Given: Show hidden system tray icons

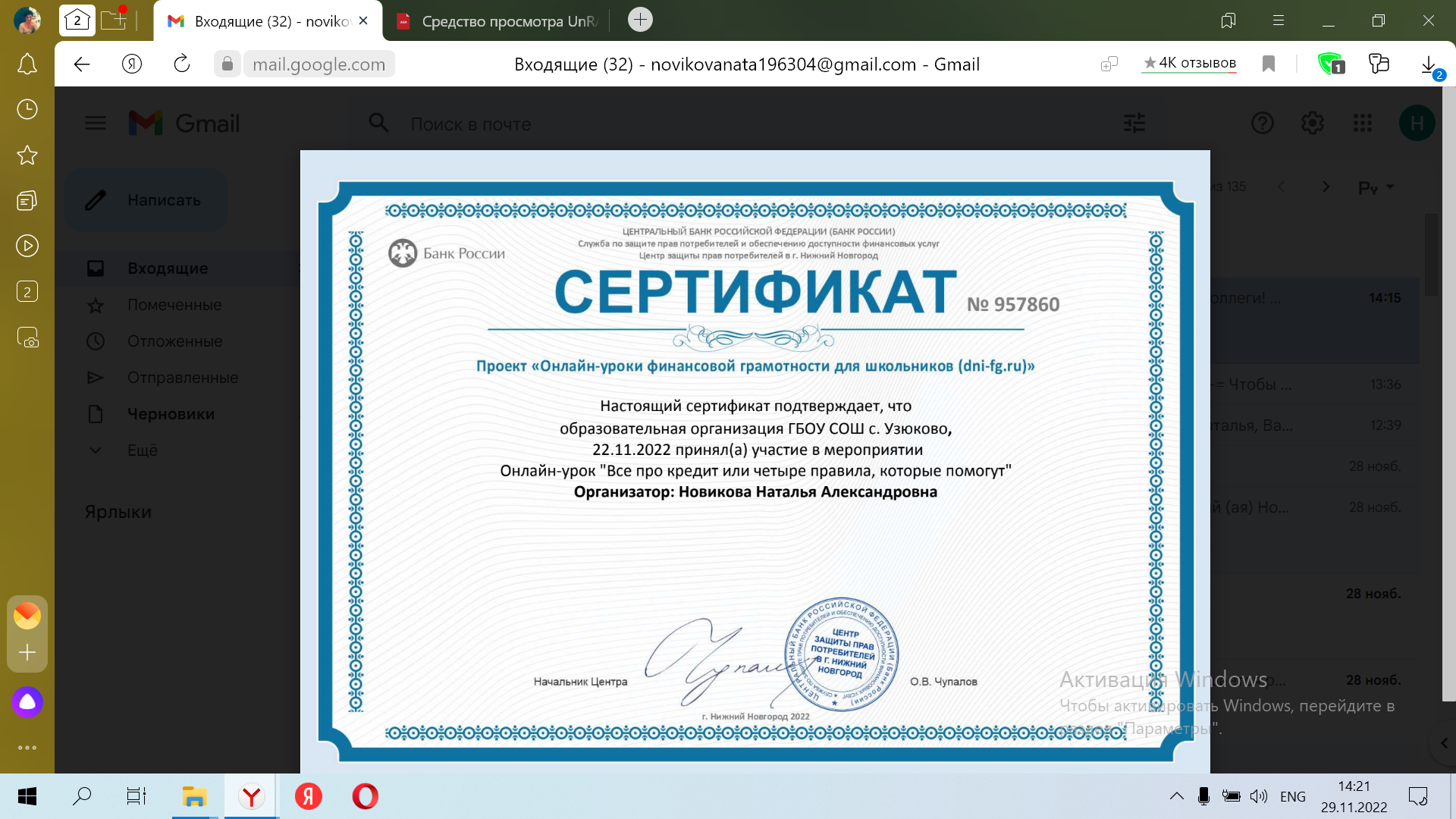Looking at the screenshot, I should [x=1176, y=796].
